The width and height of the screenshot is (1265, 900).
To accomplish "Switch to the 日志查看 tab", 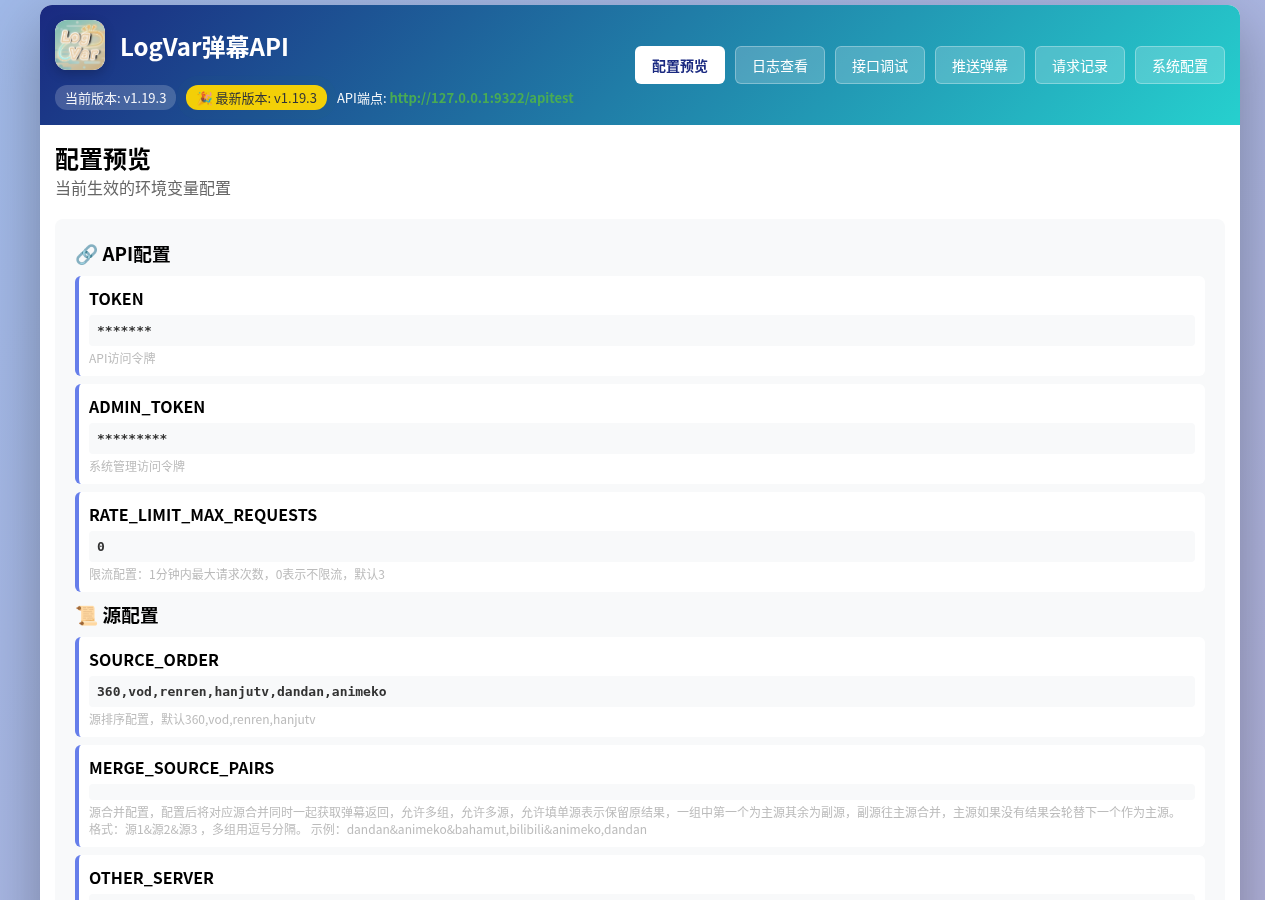I will 780,65.
